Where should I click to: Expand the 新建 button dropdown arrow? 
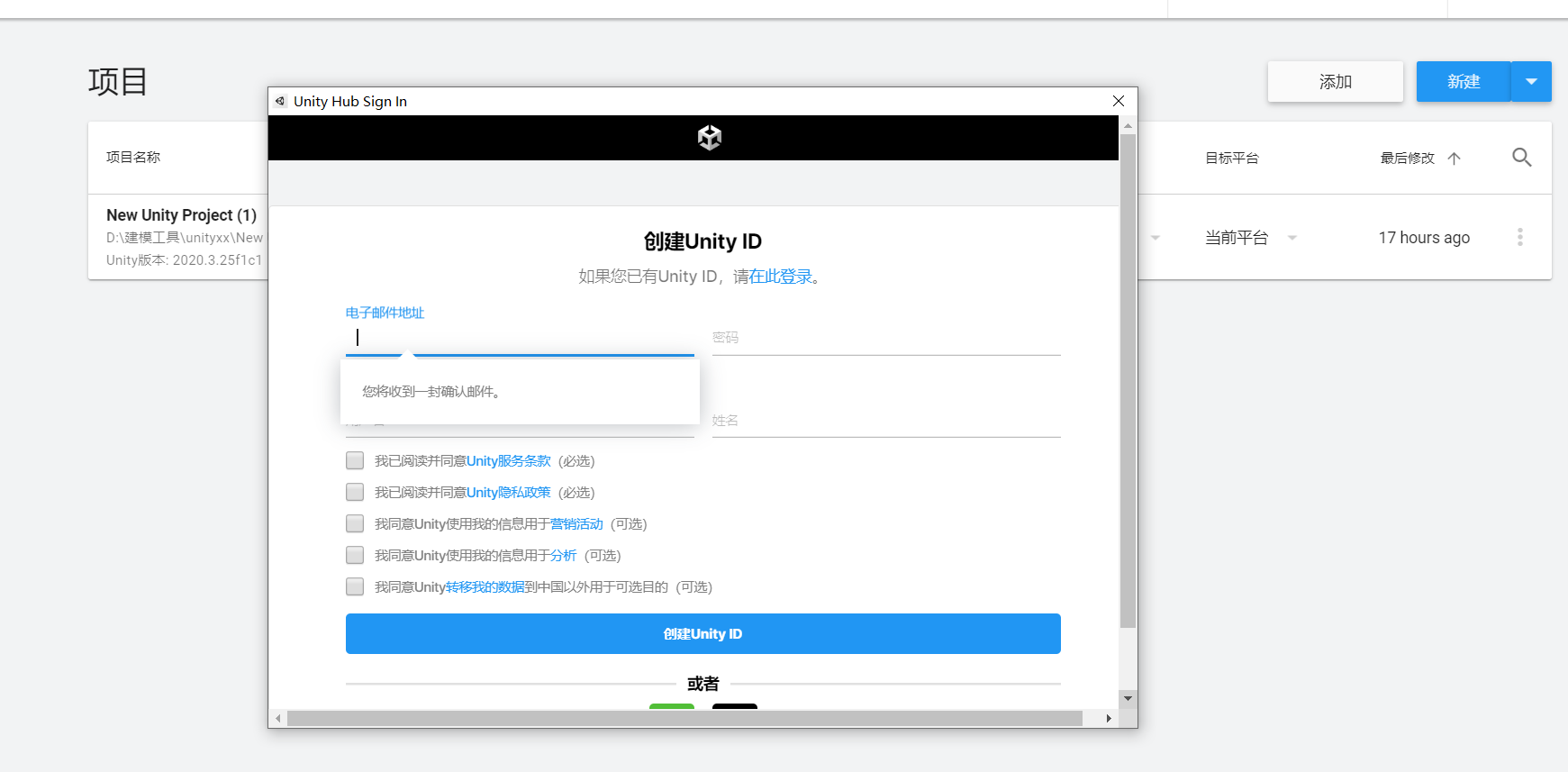click(1531, 82)
